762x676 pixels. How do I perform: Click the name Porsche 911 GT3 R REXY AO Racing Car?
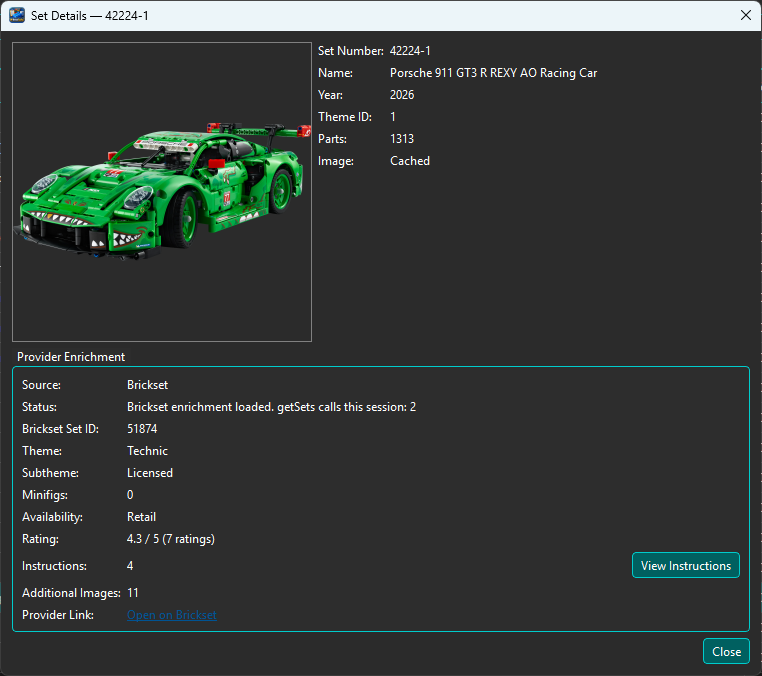point(493,73)
